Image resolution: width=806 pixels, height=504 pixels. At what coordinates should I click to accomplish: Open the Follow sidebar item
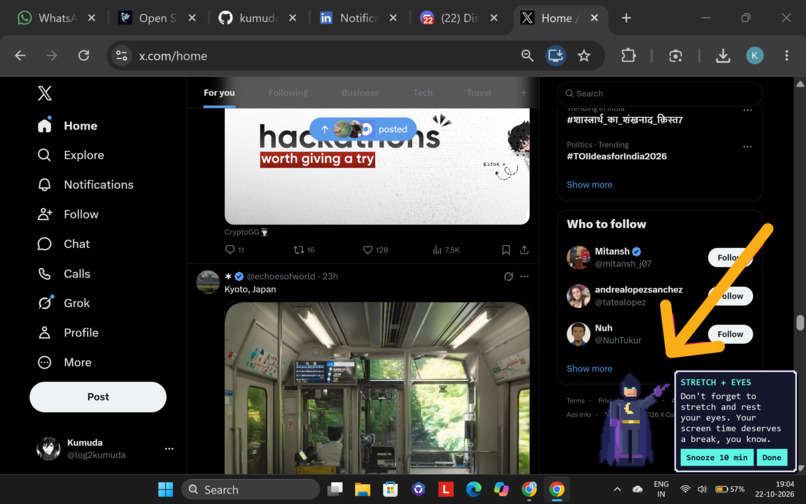tap(68, 214)
